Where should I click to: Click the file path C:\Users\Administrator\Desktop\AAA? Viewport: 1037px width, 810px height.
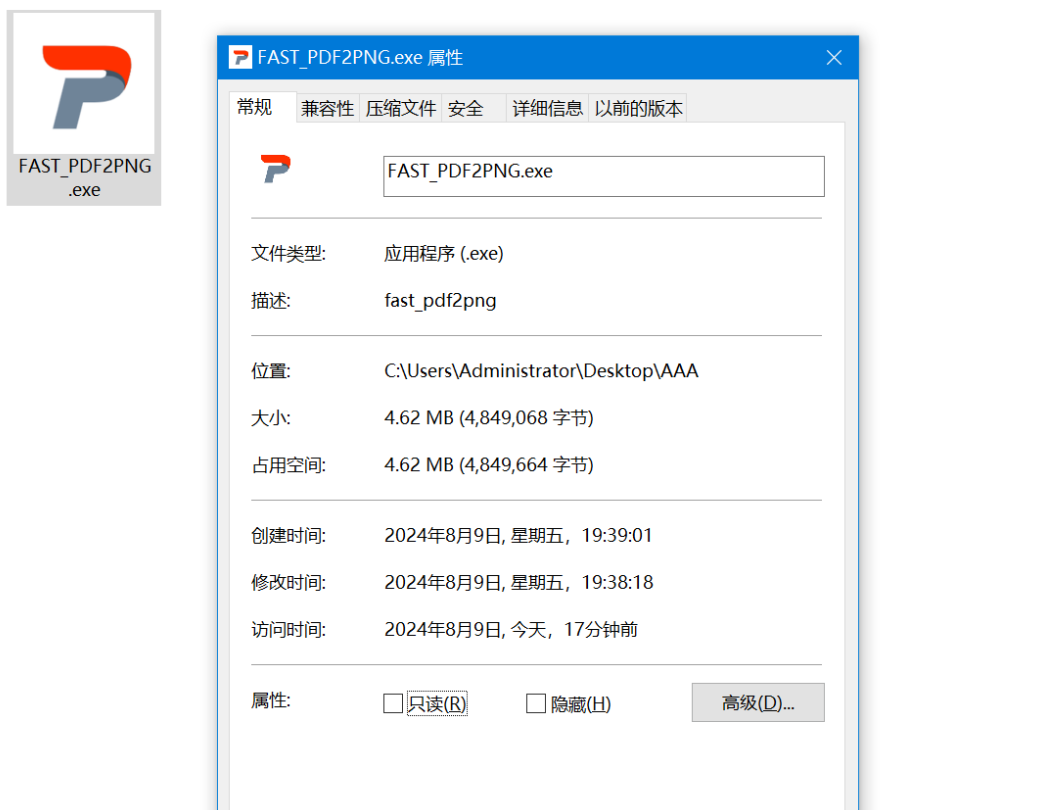coord(540,370)
